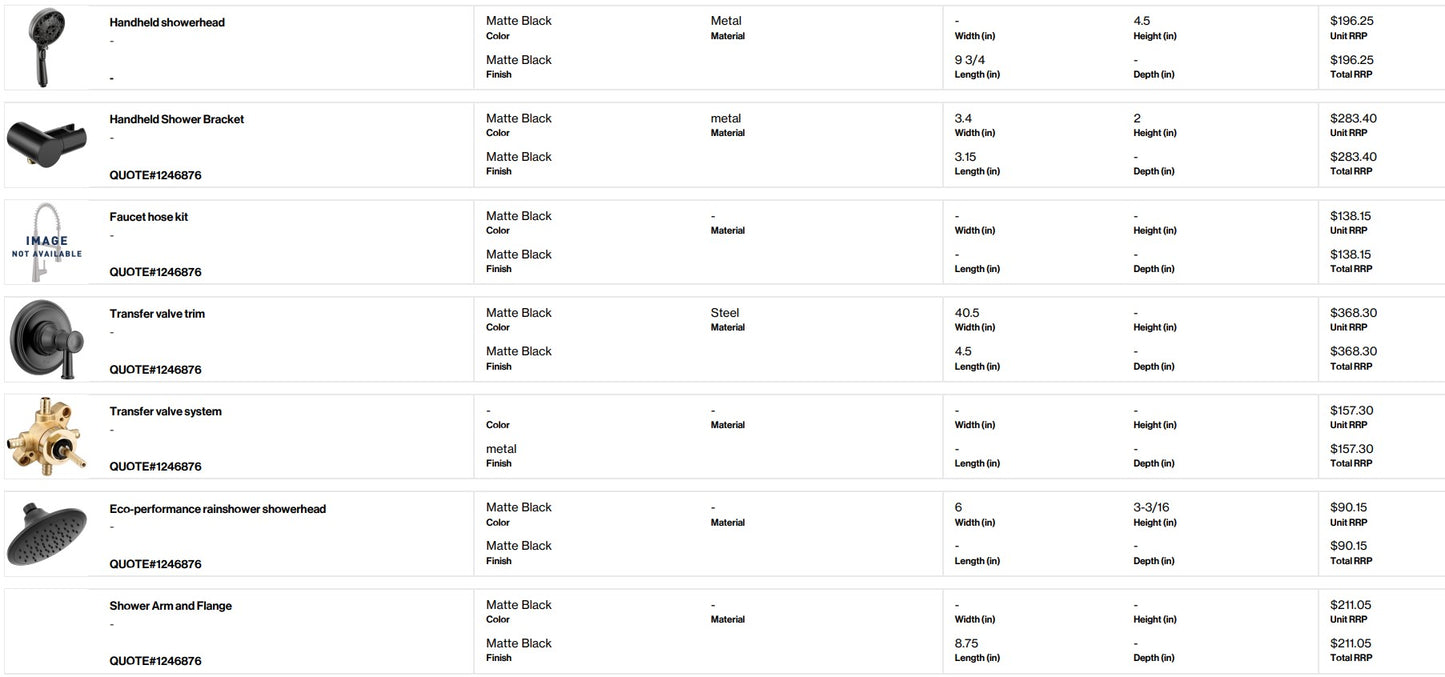This screenshot has width=1445, height=677.
Task: Click the Transfer valve trim title
Action: click(157, 314)
